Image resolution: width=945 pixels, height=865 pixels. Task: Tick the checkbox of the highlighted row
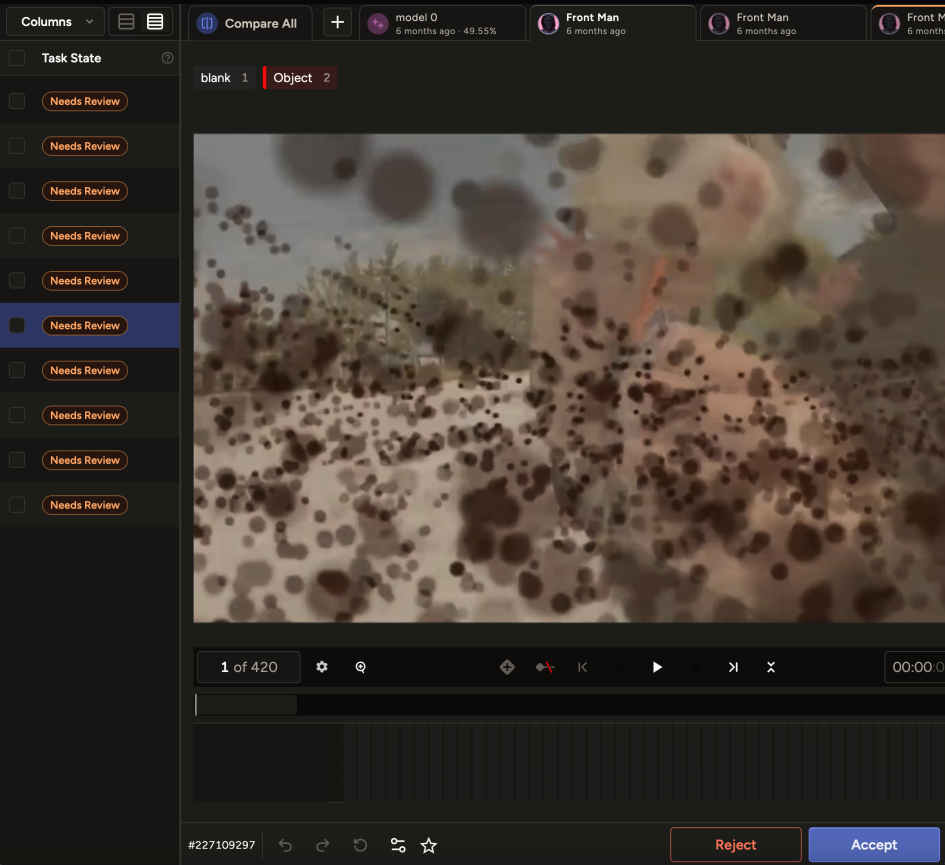point(17,325)
